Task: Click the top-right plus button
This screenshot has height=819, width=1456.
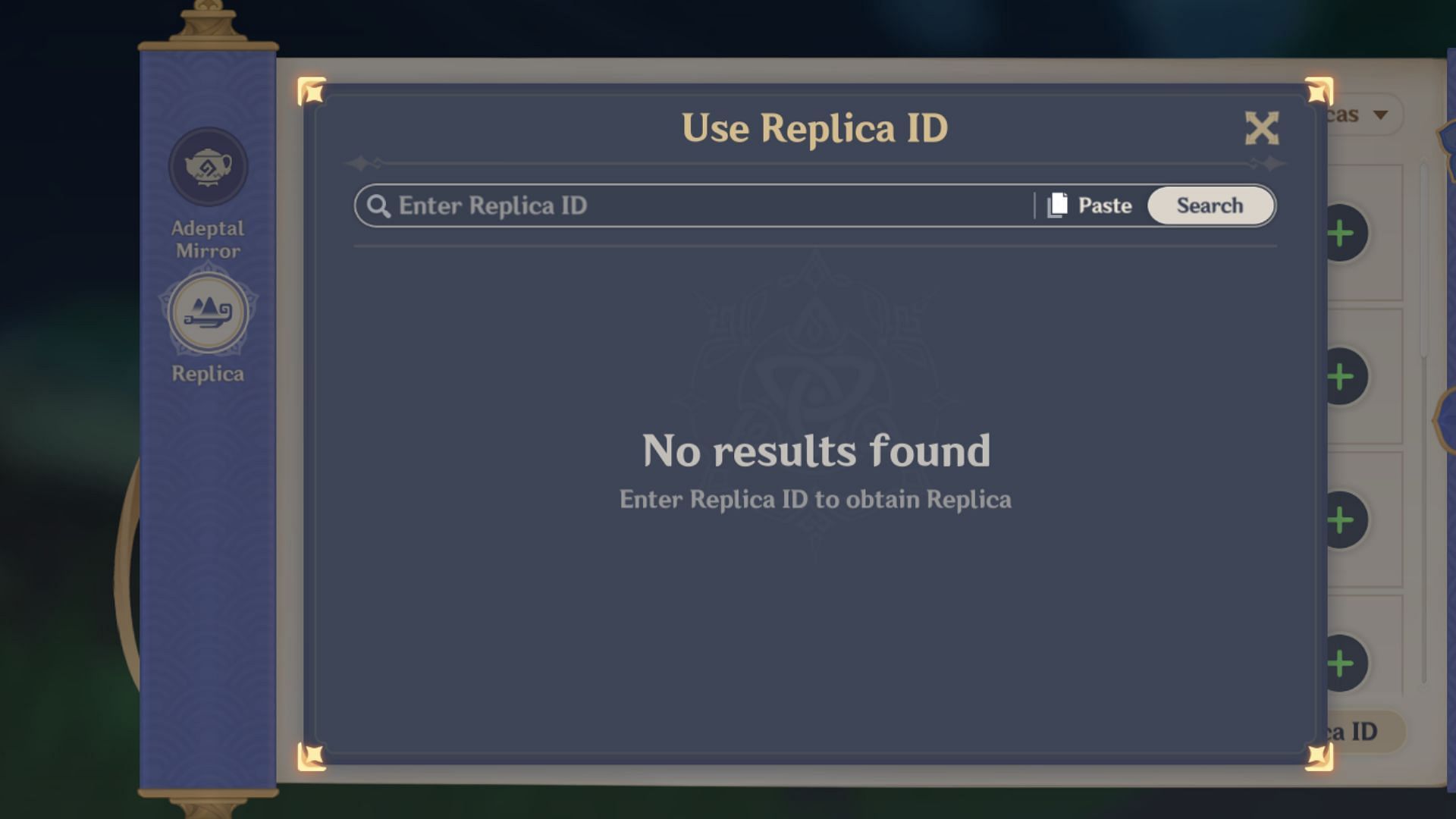Action: [x=1340, y=233]
